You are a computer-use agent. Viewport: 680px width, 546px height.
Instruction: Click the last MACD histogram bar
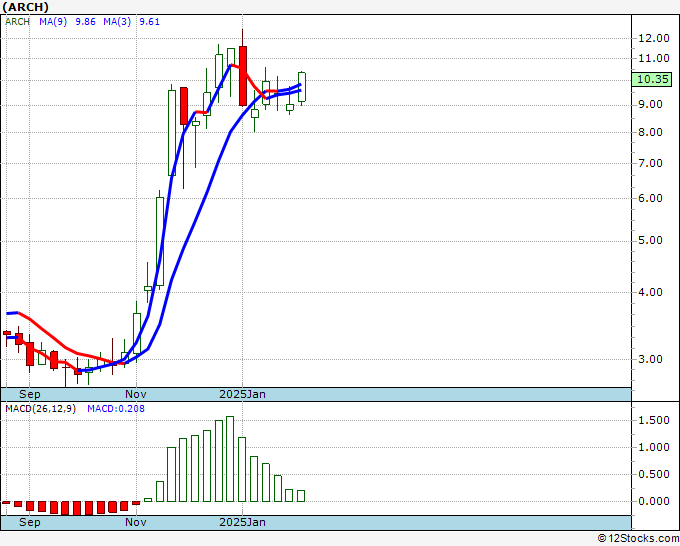click(x=301, y=496)
